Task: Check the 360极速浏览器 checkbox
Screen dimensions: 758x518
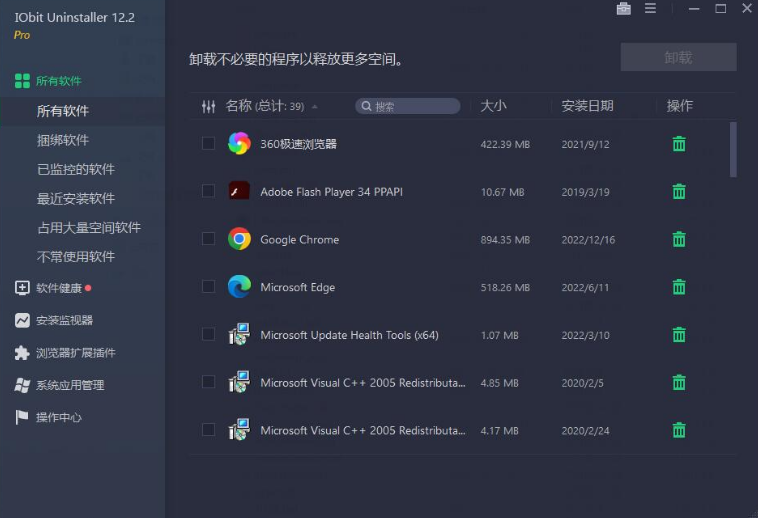Action: [x=208, y=143]
